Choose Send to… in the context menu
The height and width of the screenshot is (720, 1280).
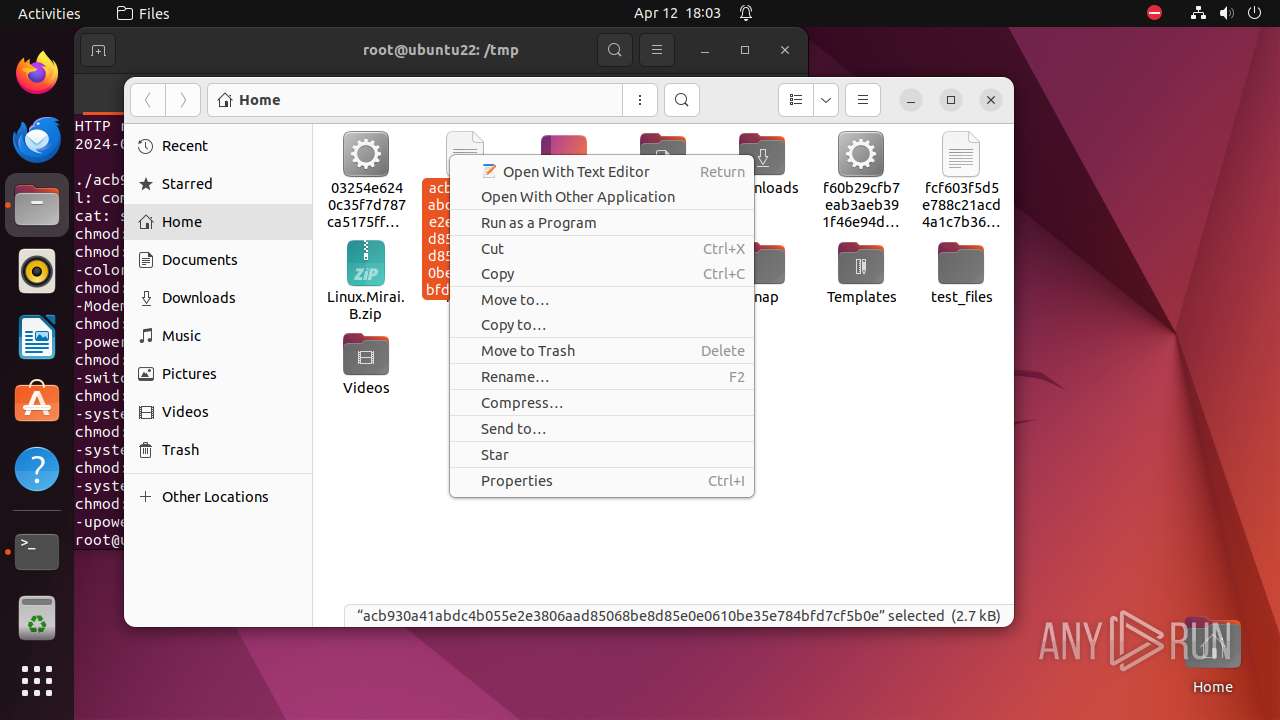pos(601,429)
